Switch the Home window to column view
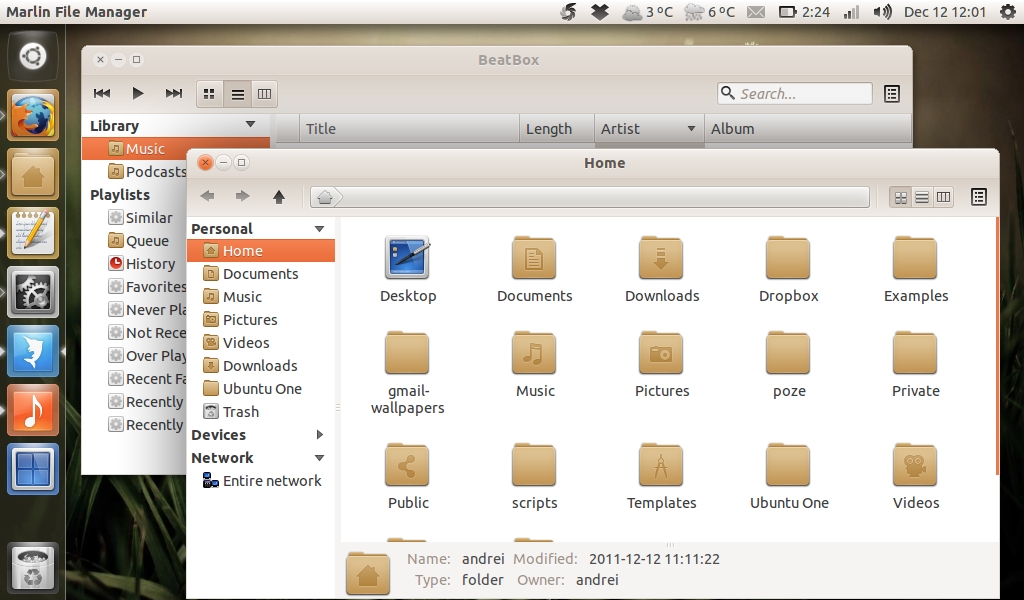This screenshot has height=600, width=1024. [943, 197]
